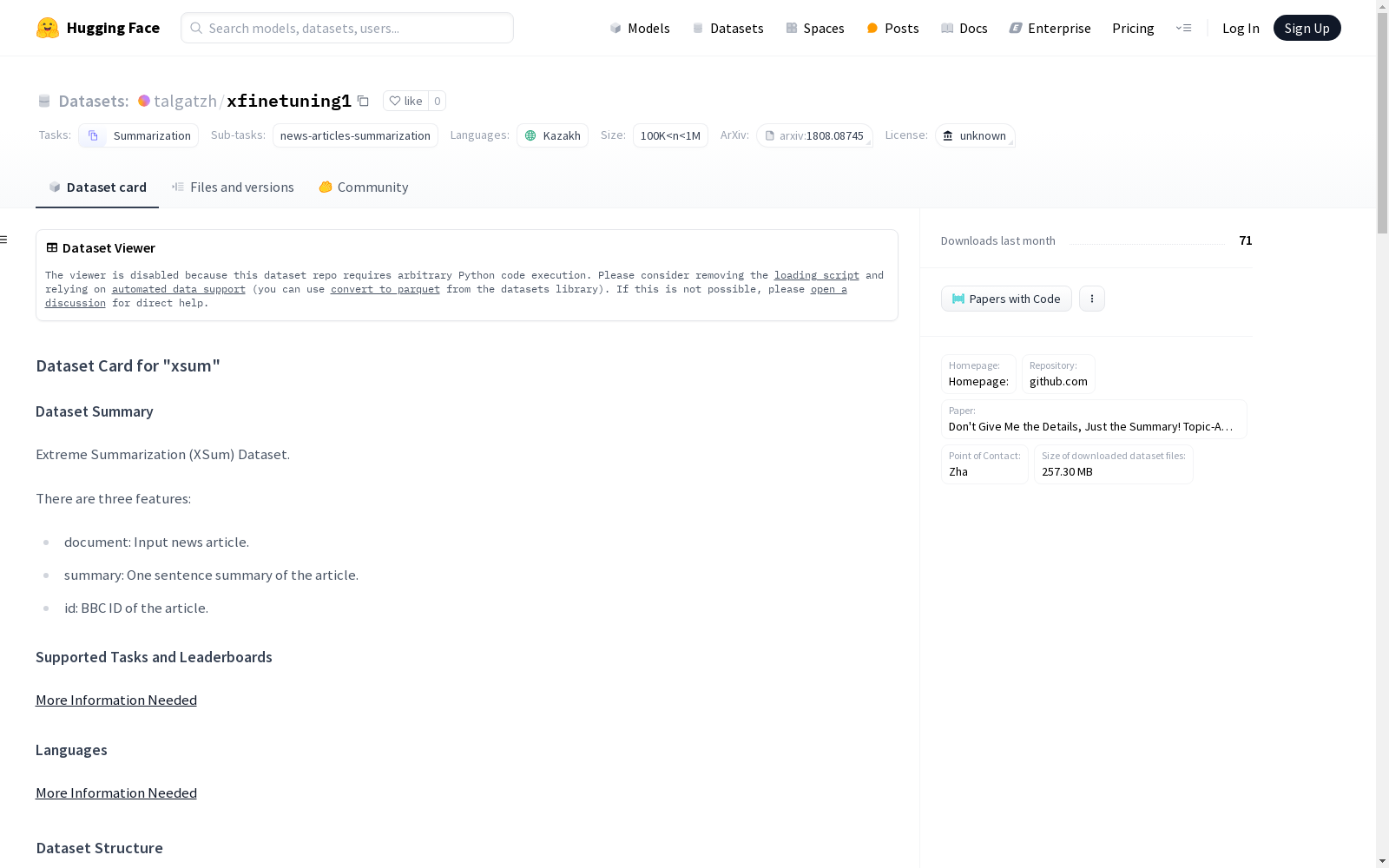Click the Dataset Summary heading

(x=95, y=411)
